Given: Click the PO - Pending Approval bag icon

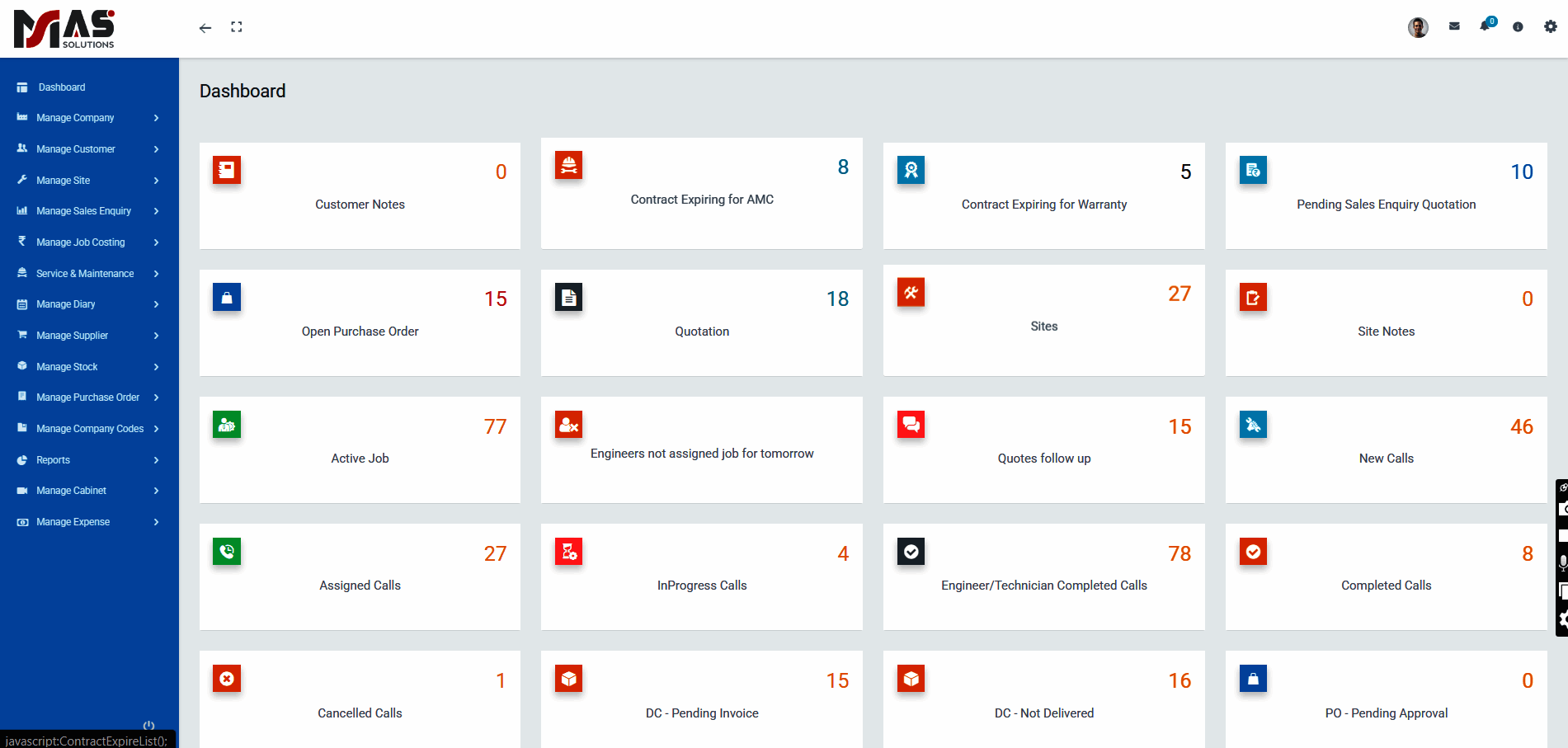Looking at the screenshot, I should click(1254, 680).
